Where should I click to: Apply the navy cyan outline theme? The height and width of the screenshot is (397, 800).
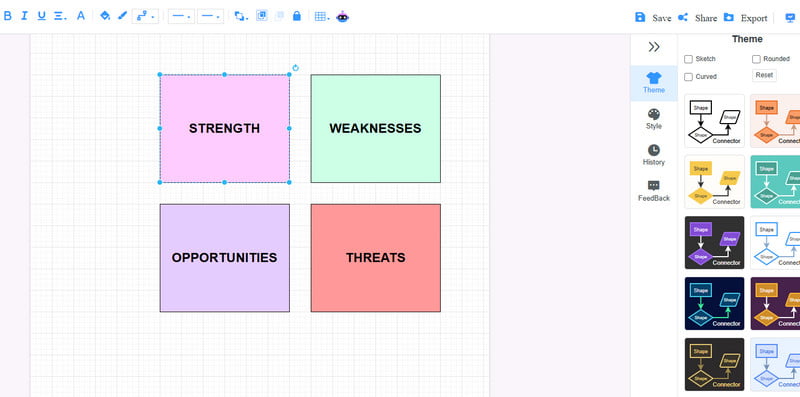714,304
